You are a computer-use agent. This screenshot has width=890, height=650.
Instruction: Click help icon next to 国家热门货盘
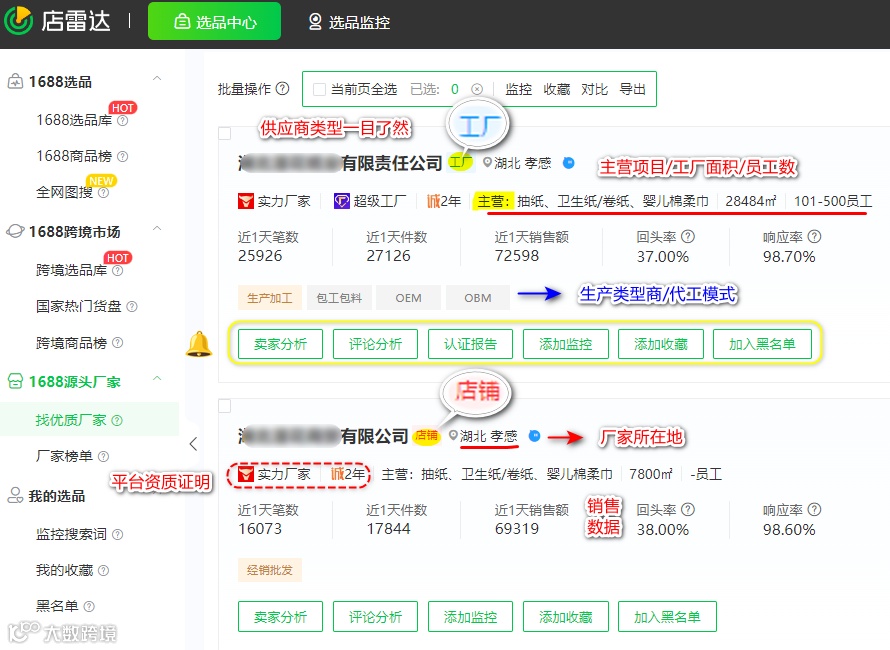(132, 307)
